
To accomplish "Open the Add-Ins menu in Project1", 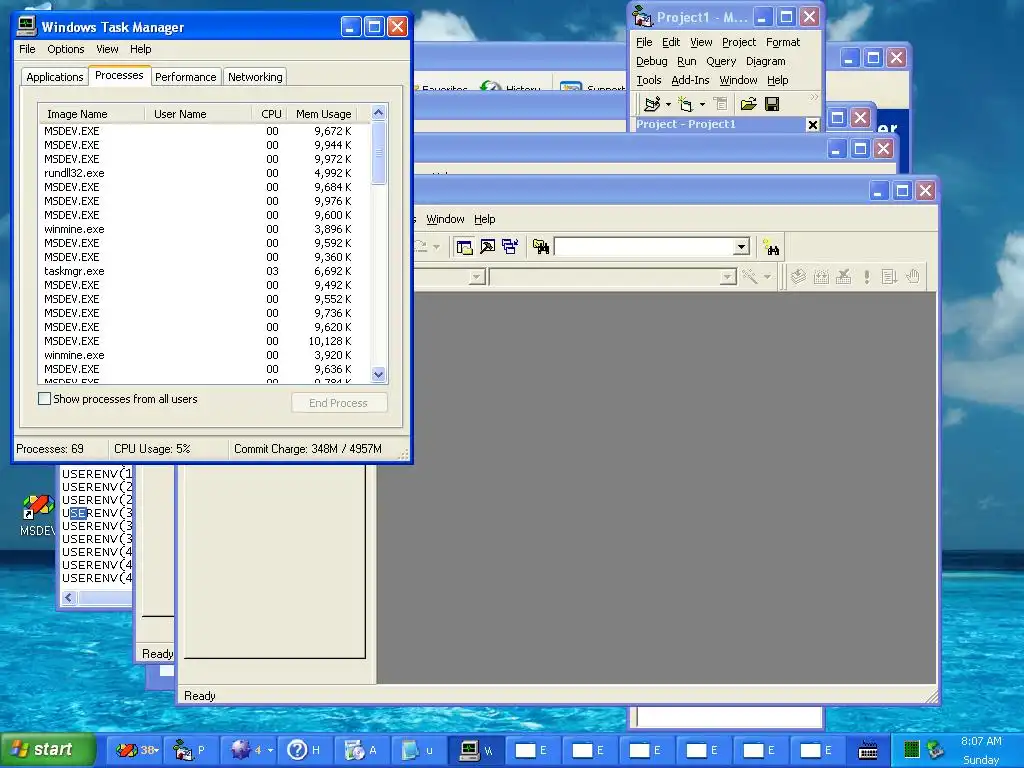I will tap(690, 80).
